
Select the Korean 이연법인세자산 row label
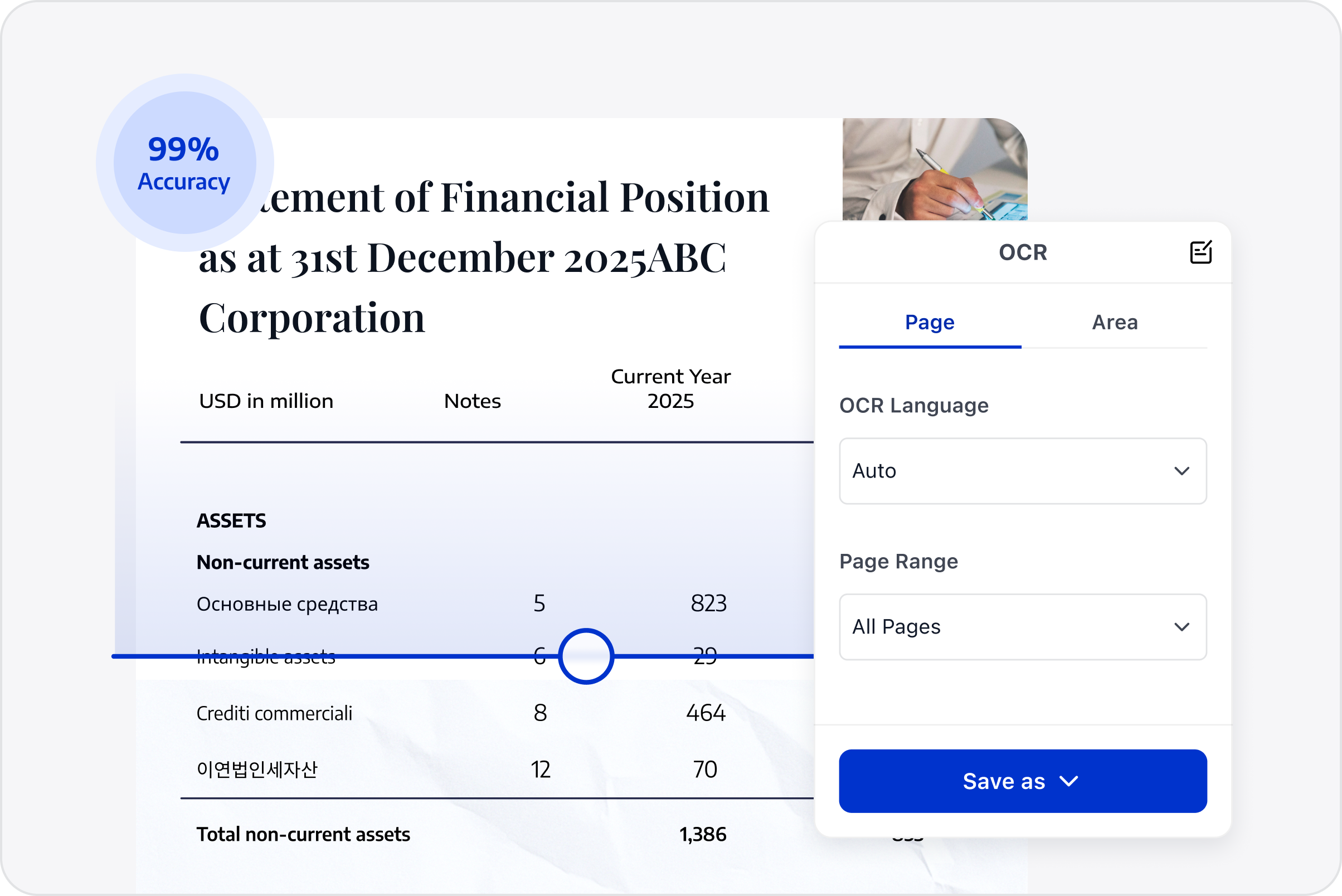click(x=256, y=769)
